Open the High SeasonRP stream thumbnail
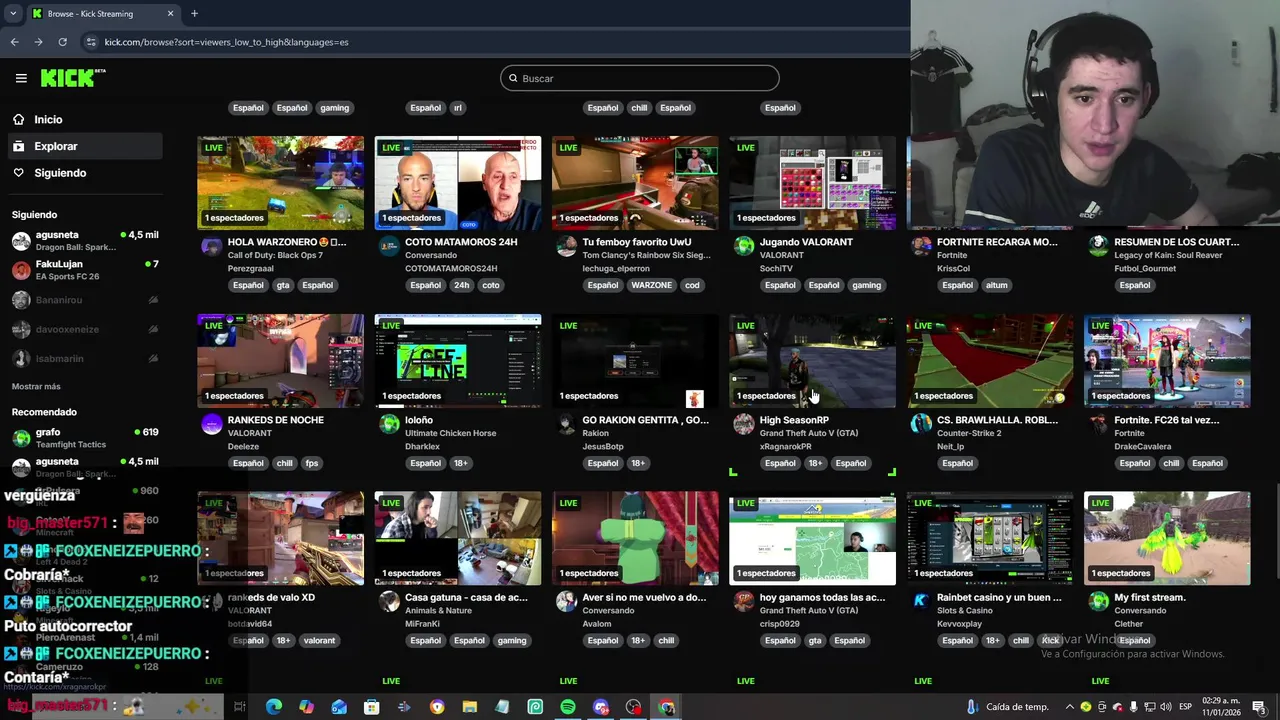This screenshot has height=720, width=1280. pos(812,361)
